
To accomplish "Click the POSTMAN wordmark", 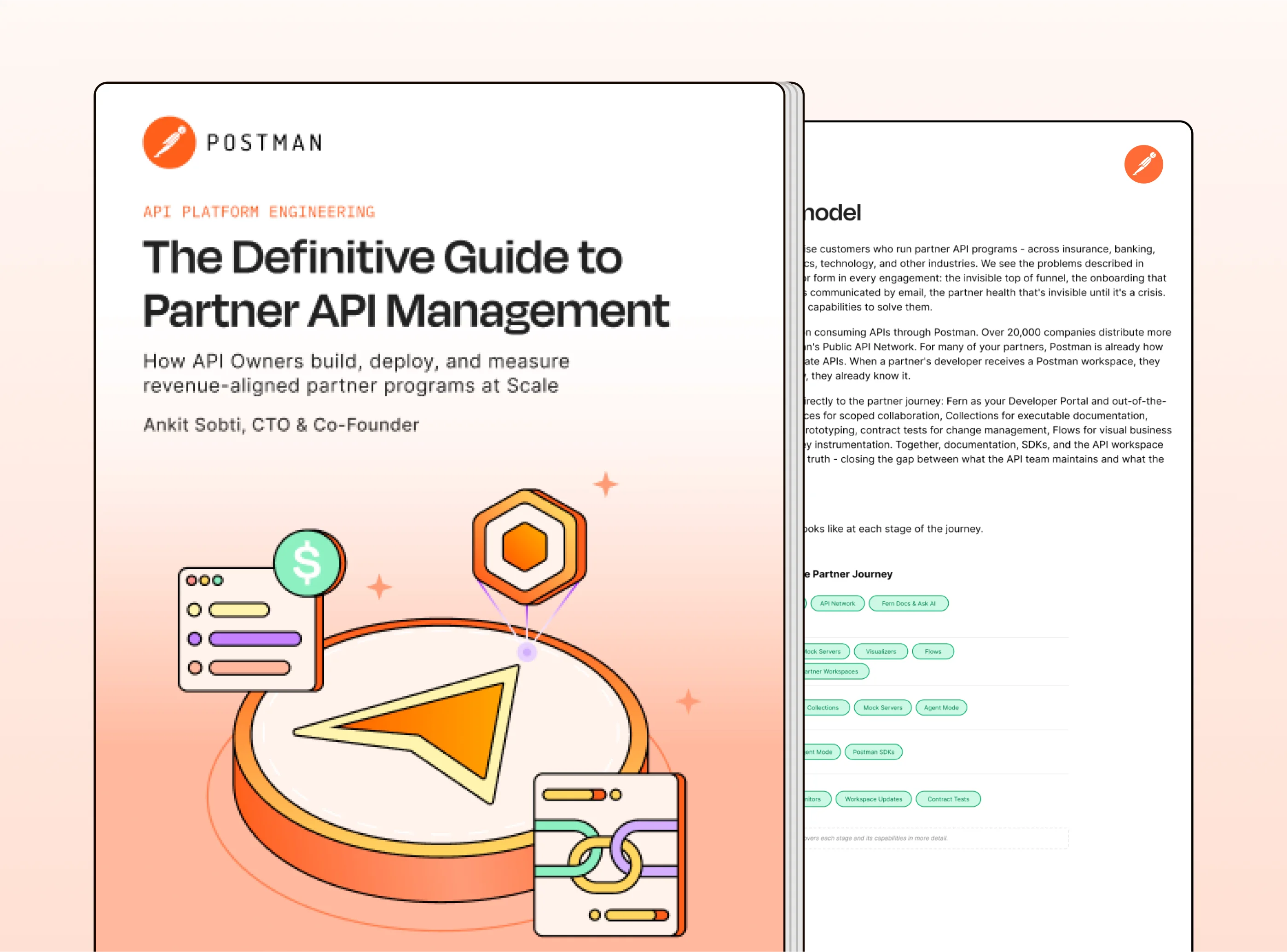I will coord(265,143).
